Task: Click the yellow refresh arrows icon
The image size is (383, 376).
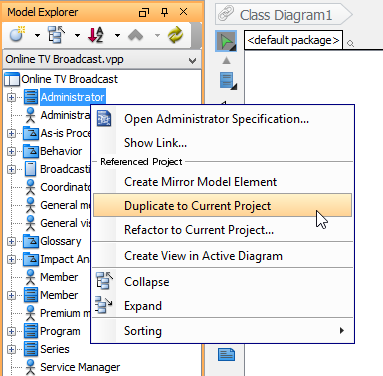Action: point(176,35)
